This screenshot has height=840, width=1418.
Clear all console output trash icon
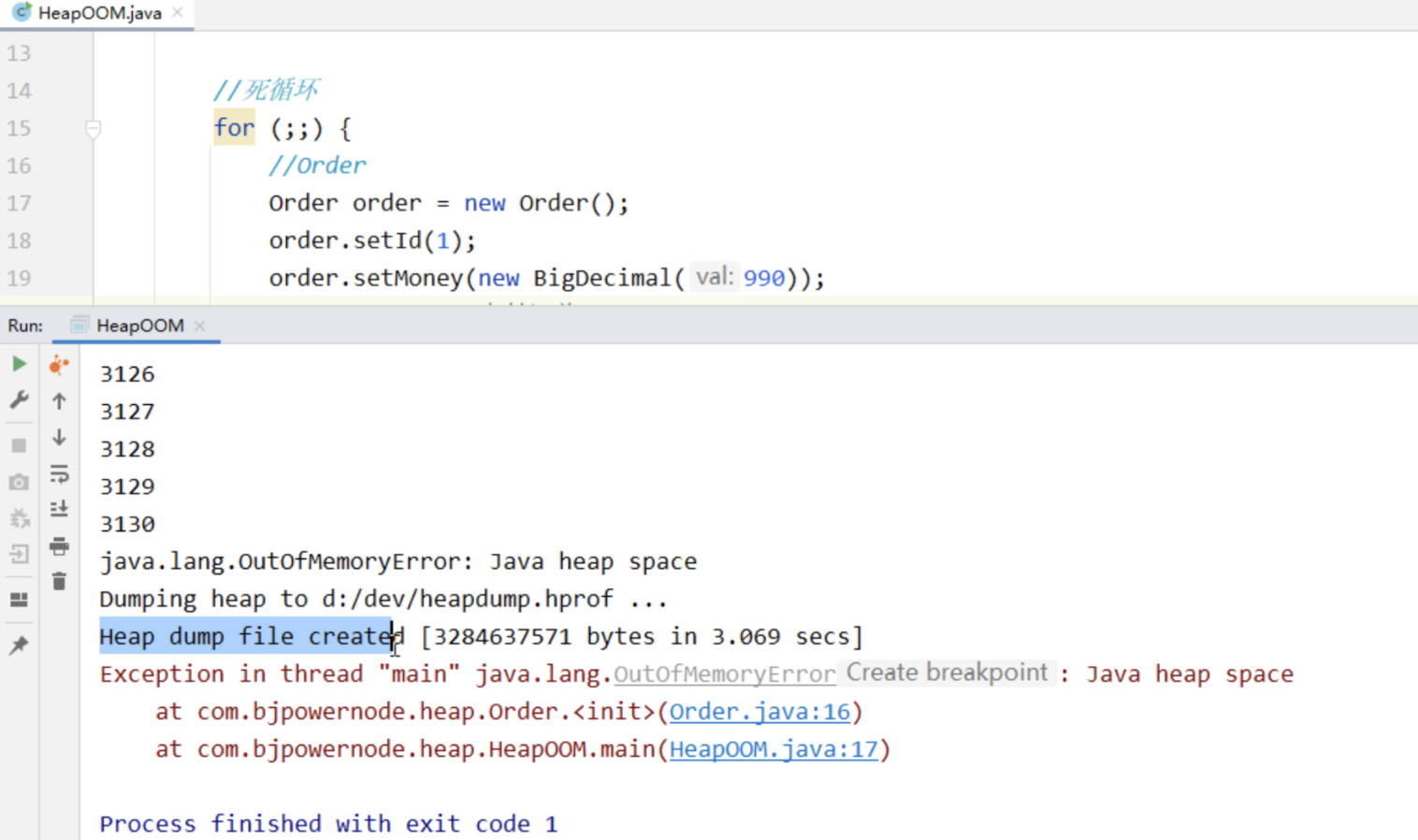click(59, 581)
